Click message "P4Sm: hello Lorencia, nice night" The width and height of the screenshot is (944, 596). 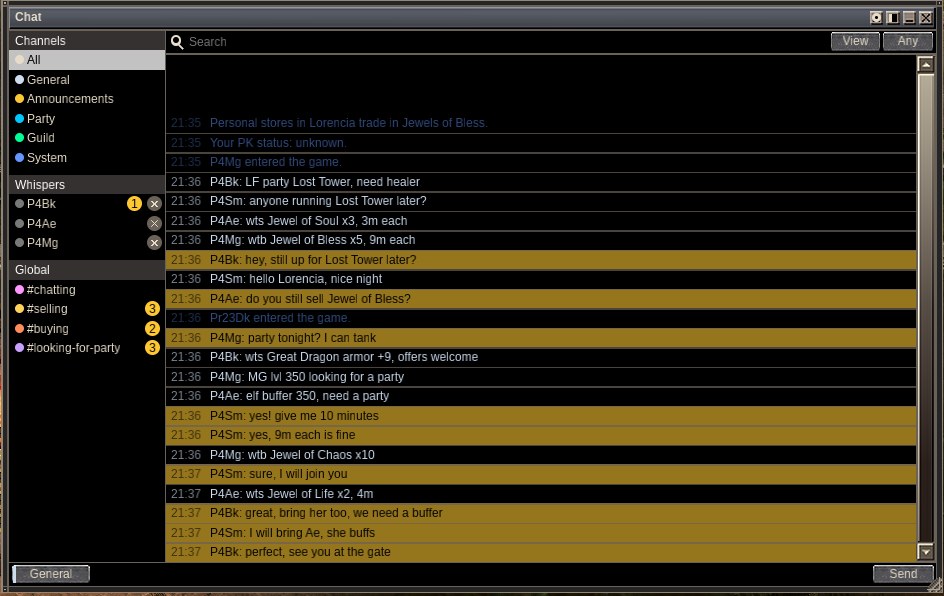[541, 279]
